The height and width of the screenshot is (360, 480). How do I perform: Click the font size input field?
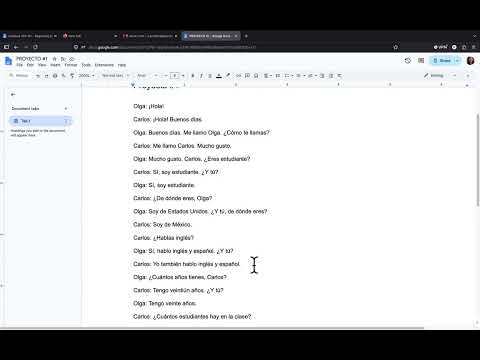[x=175, y=76]
